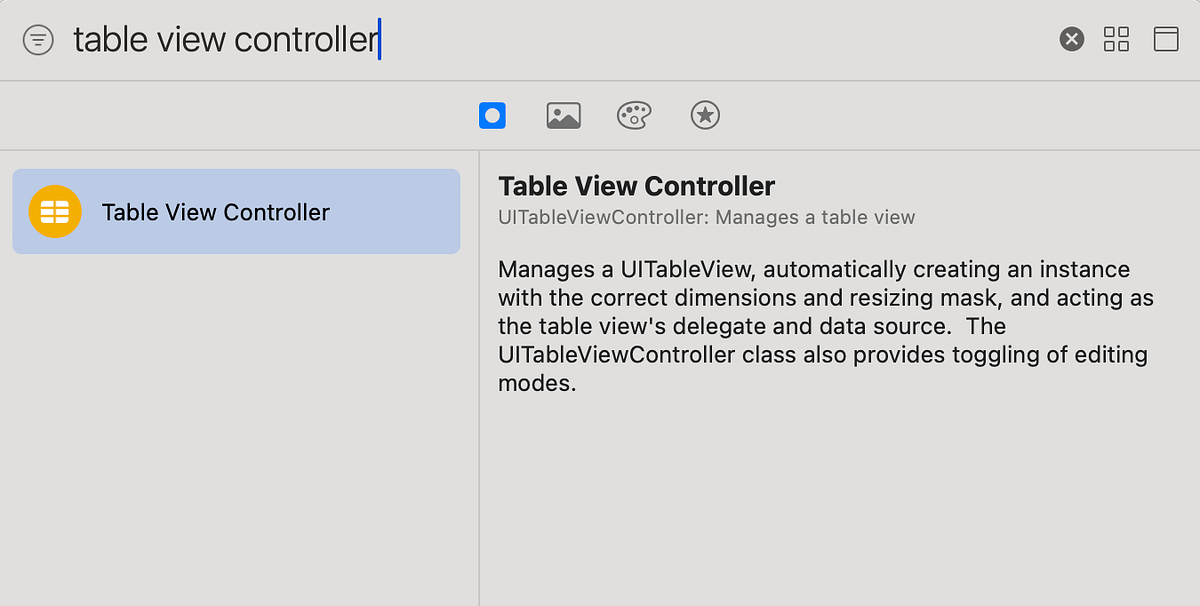This screenshot has height=606, width=1200.
Task: Open the filter menu in the search bar
Action: pos(38,39)
